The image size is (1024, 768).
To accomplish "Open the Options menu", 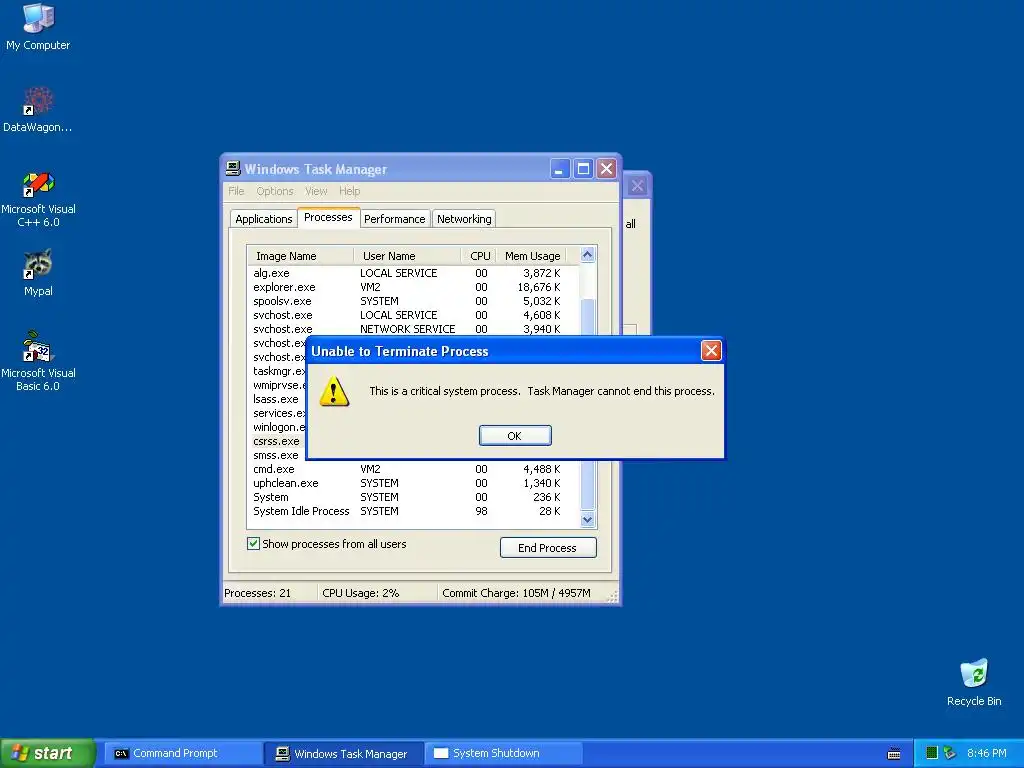I will (x=275, y=191).
